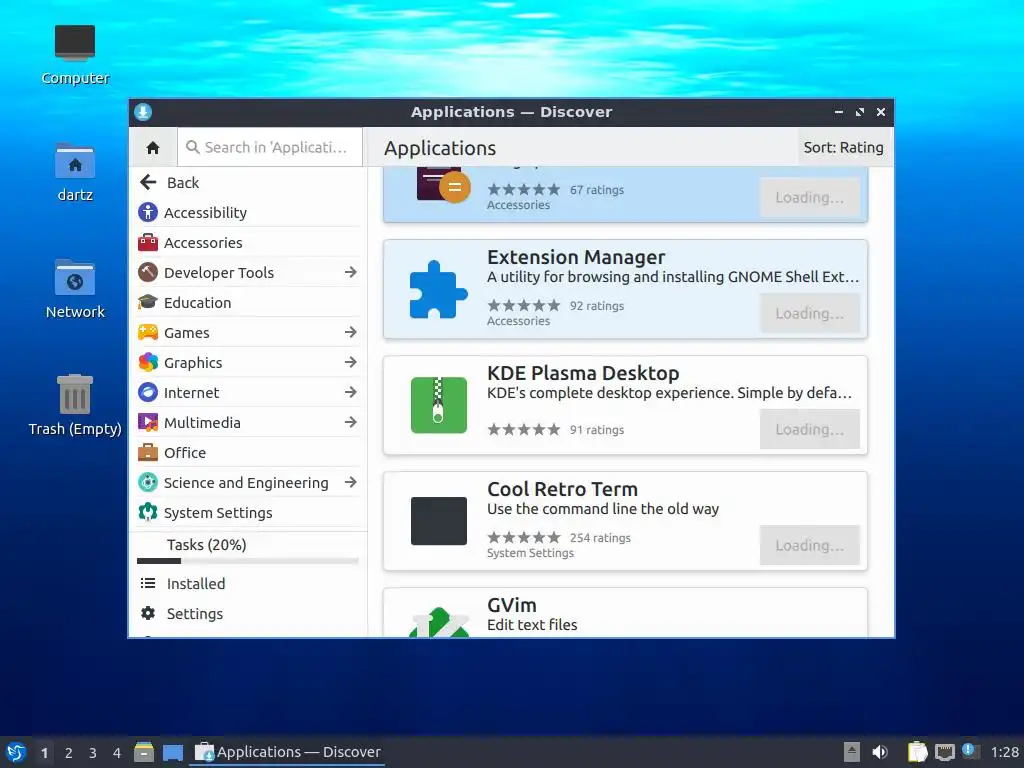Screen dimensions: 1024x768
Task: Switch to workspace 2
Action: click(x=69, y=753)
